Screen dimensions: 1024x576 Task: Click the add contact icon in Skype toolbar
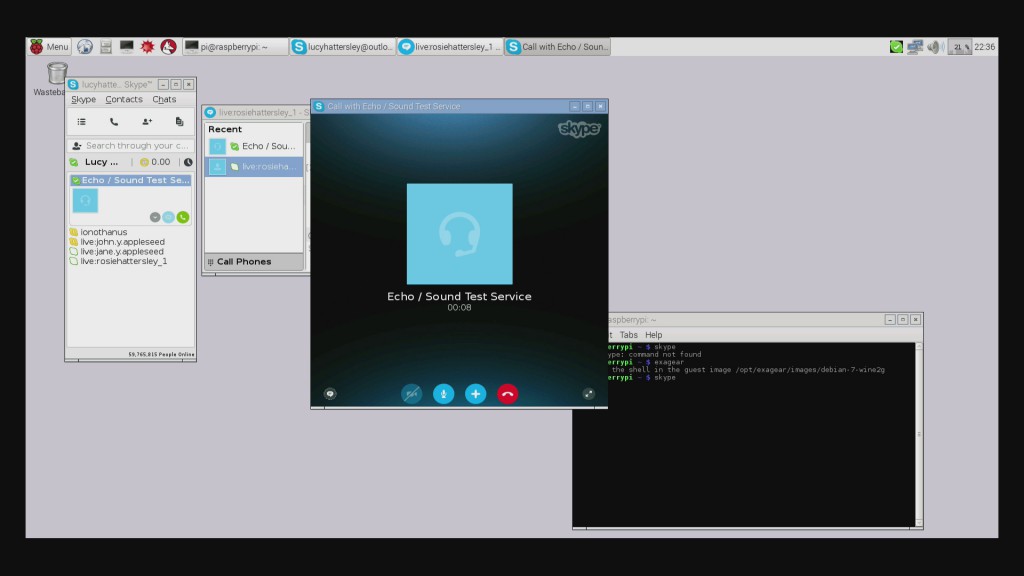pyautogui.click(x=147, y=121)
